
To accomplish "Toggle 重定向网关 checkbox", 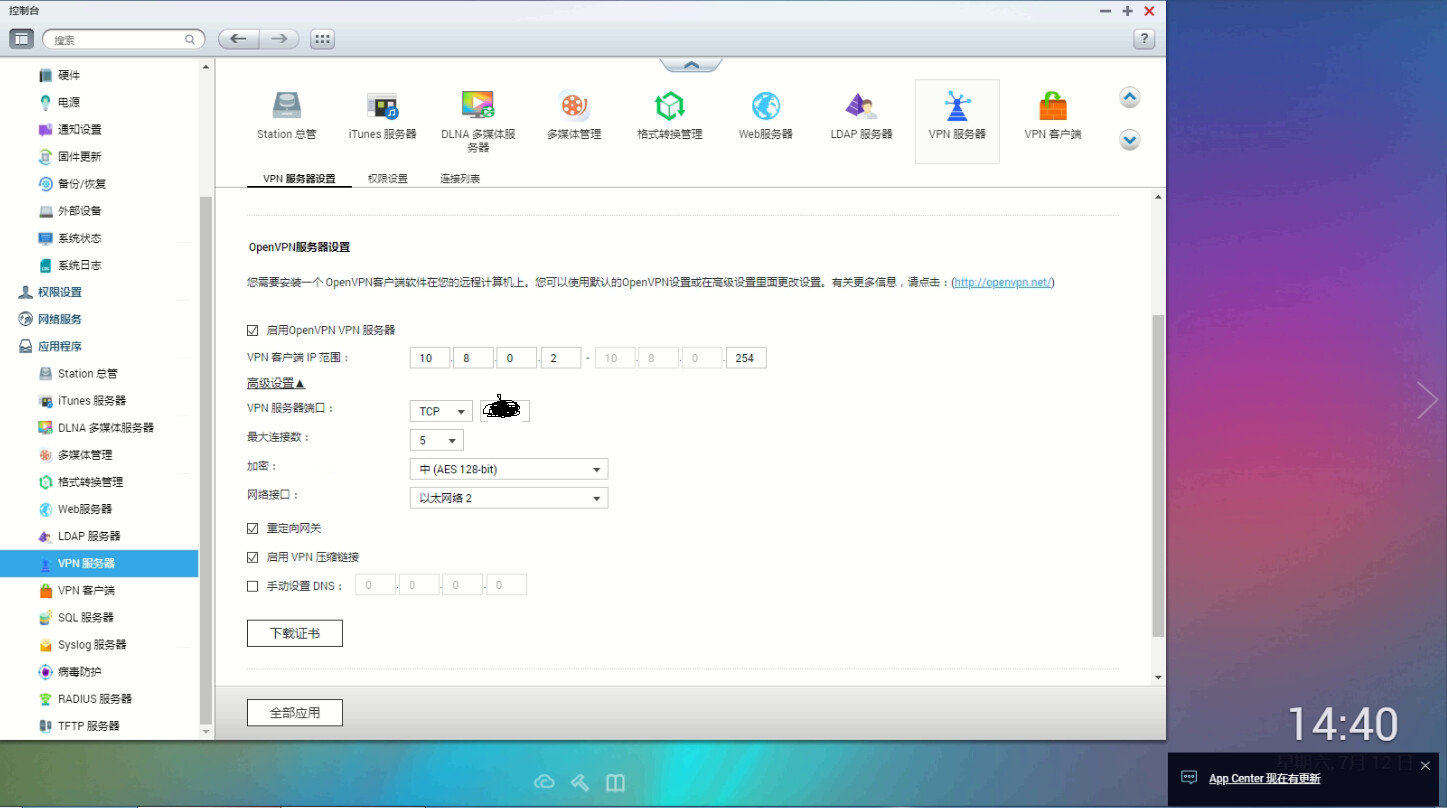I will pos(253,528).
